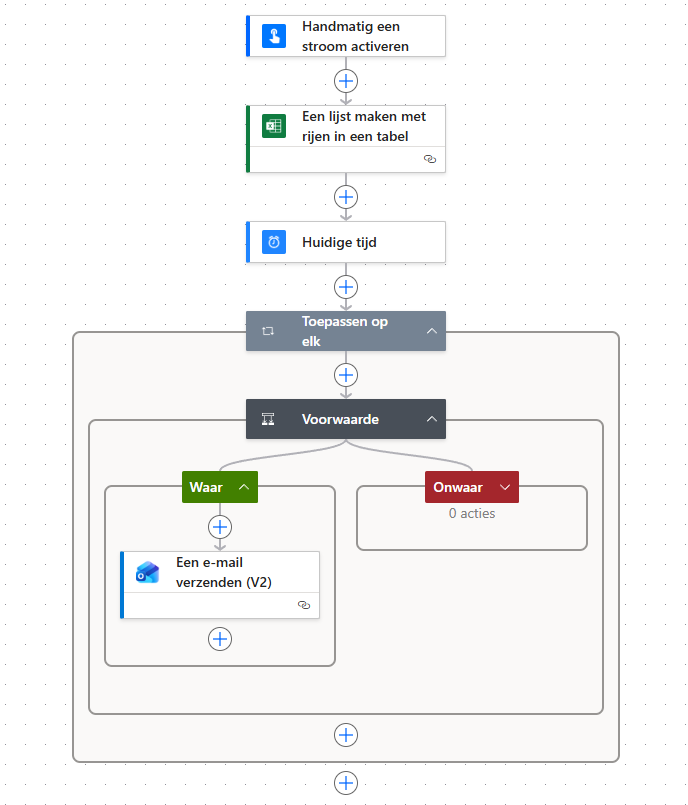Image resolution: width=688 pixels, height=805 pixels.
Task: Collapse the Waar branch
Action: tap(243, 487)
